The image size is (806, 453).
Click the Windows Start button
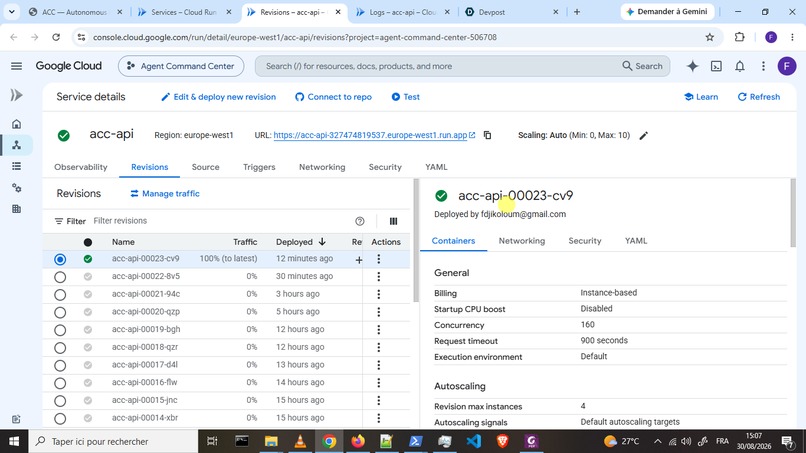(x=14, y=441)
